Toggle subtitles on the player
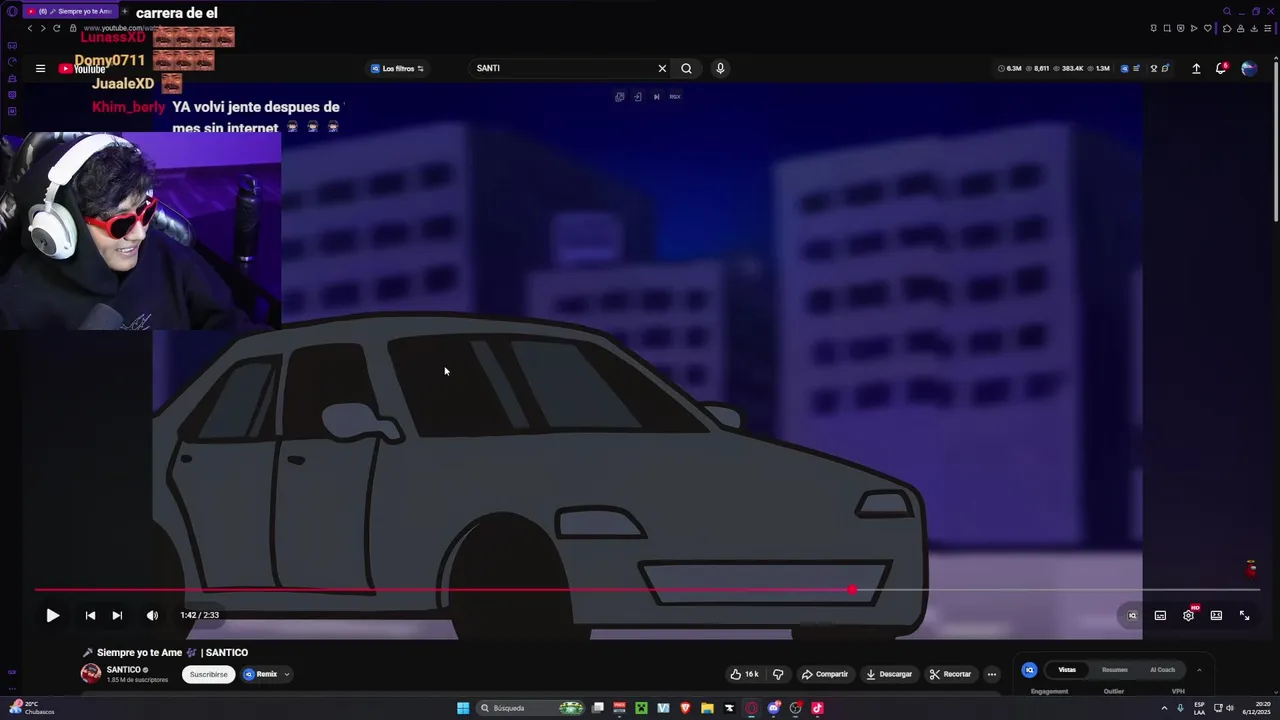 [x=1160, y=615]
